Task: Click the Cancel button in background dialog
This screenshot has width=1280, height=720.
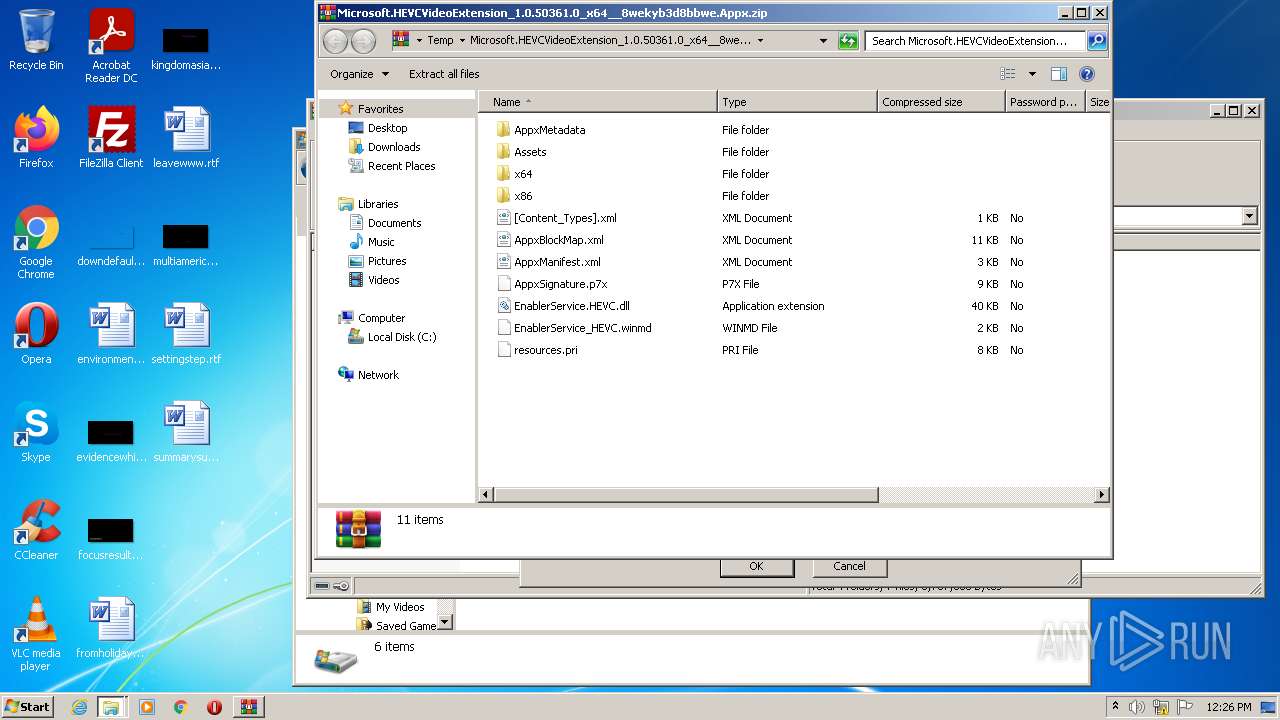Action: coord(849,566)
